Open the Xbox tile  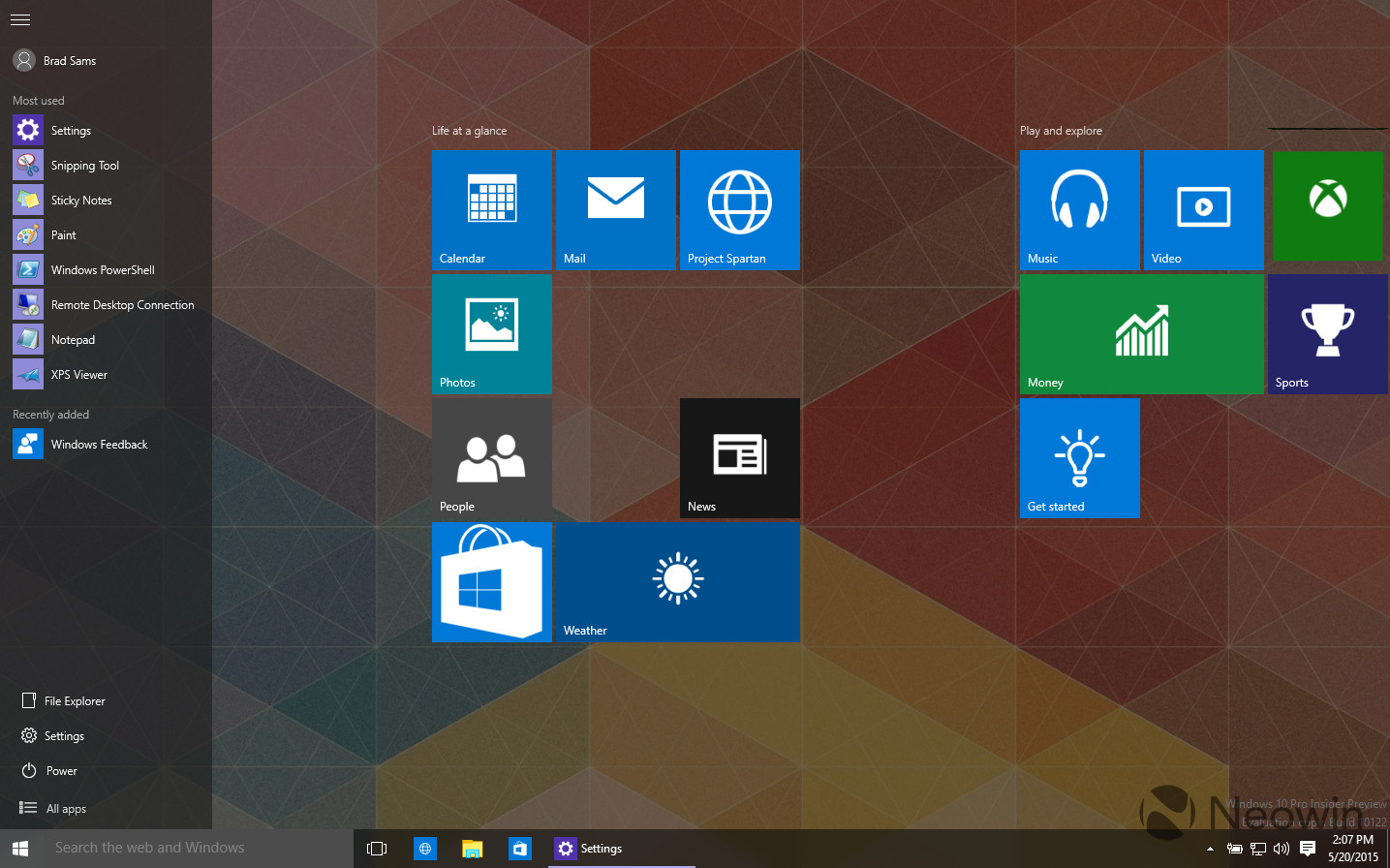point(1326,205)
